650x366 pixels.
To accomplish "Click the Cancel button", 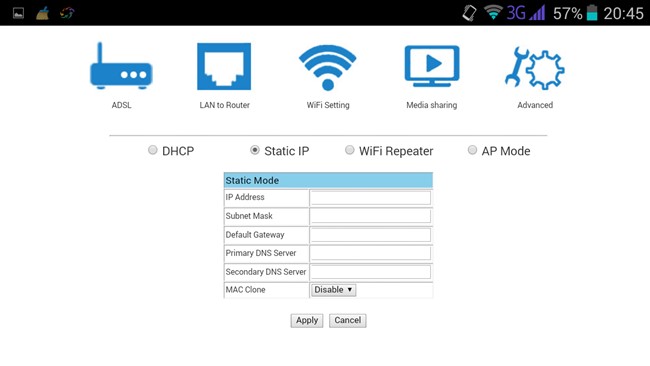I will coord(348,320).
